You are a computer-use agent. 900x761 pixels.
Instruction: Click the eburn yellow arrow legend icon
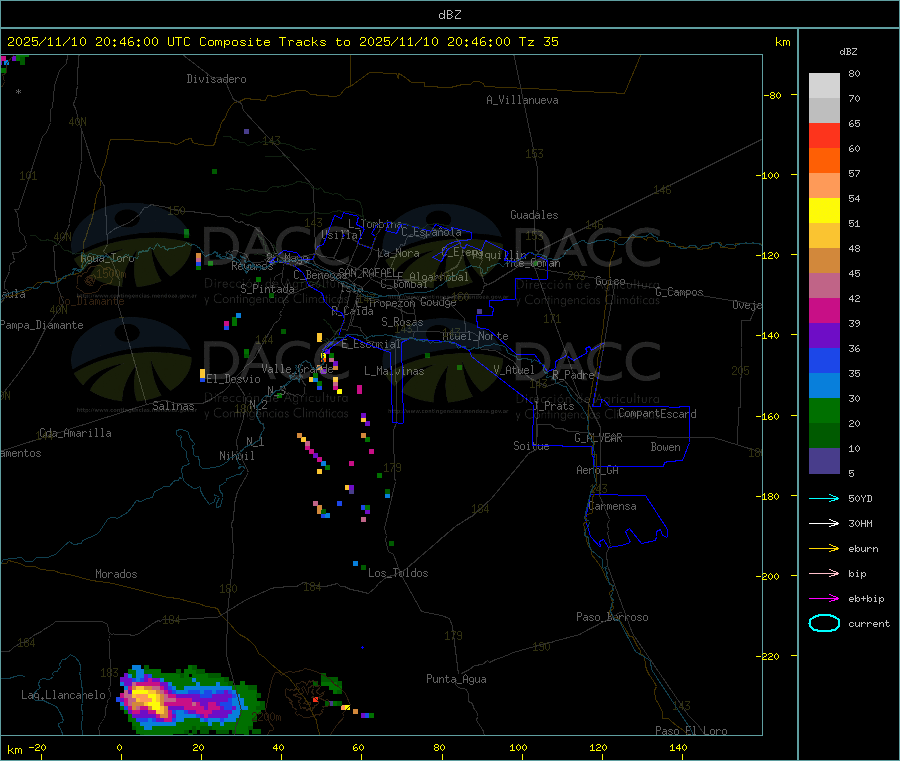[x=824, y=549]
